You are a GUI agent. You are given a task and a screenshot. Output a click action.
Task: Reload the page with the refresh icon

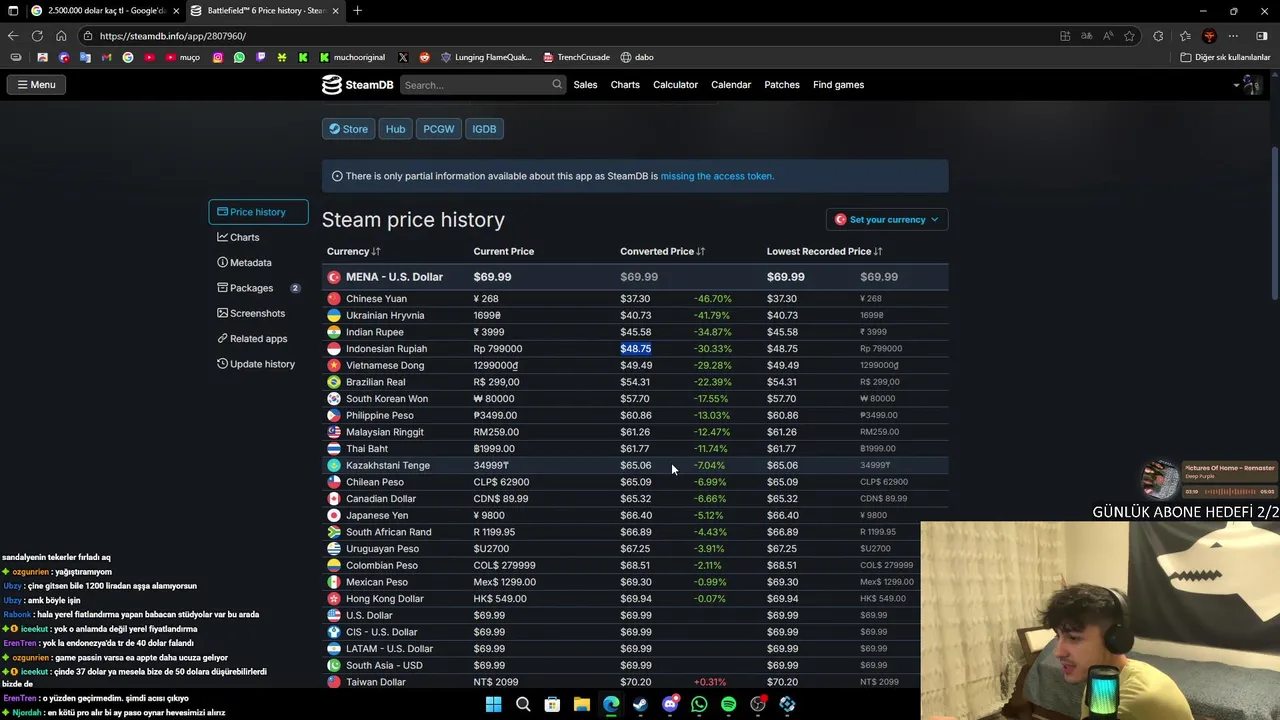(37, 36)
